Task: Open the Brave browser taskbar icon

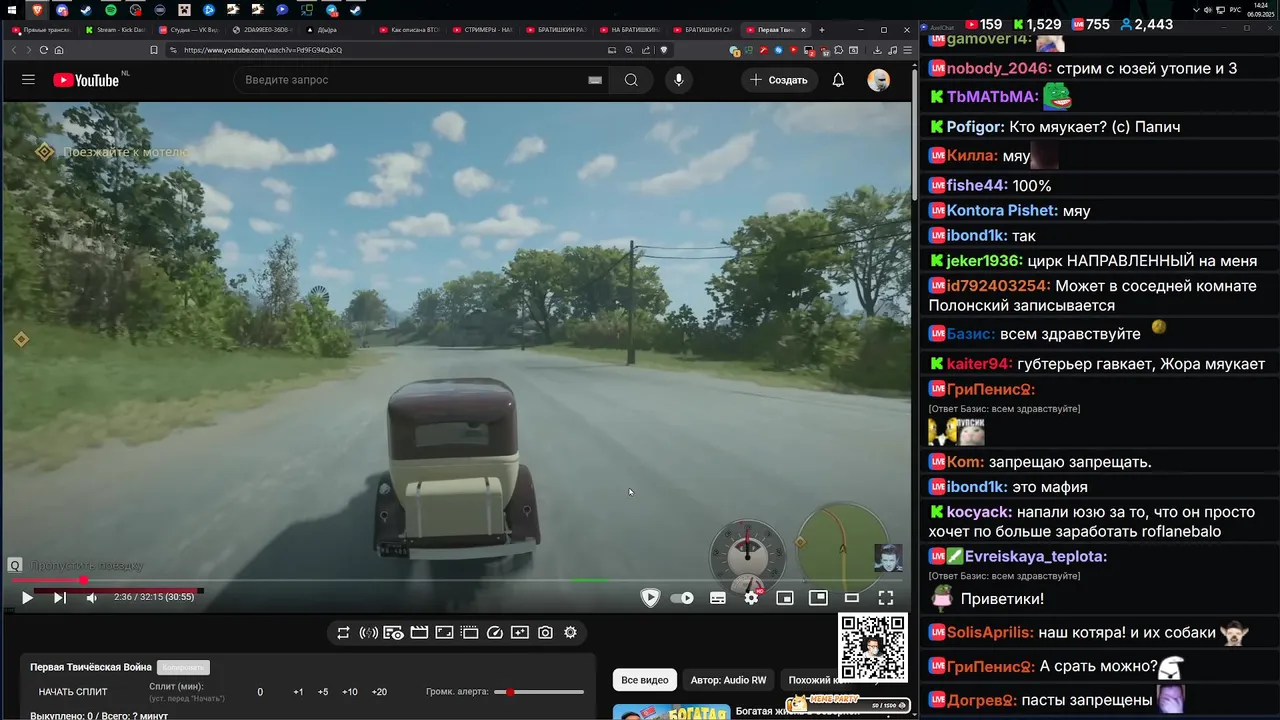Action: 38,10
